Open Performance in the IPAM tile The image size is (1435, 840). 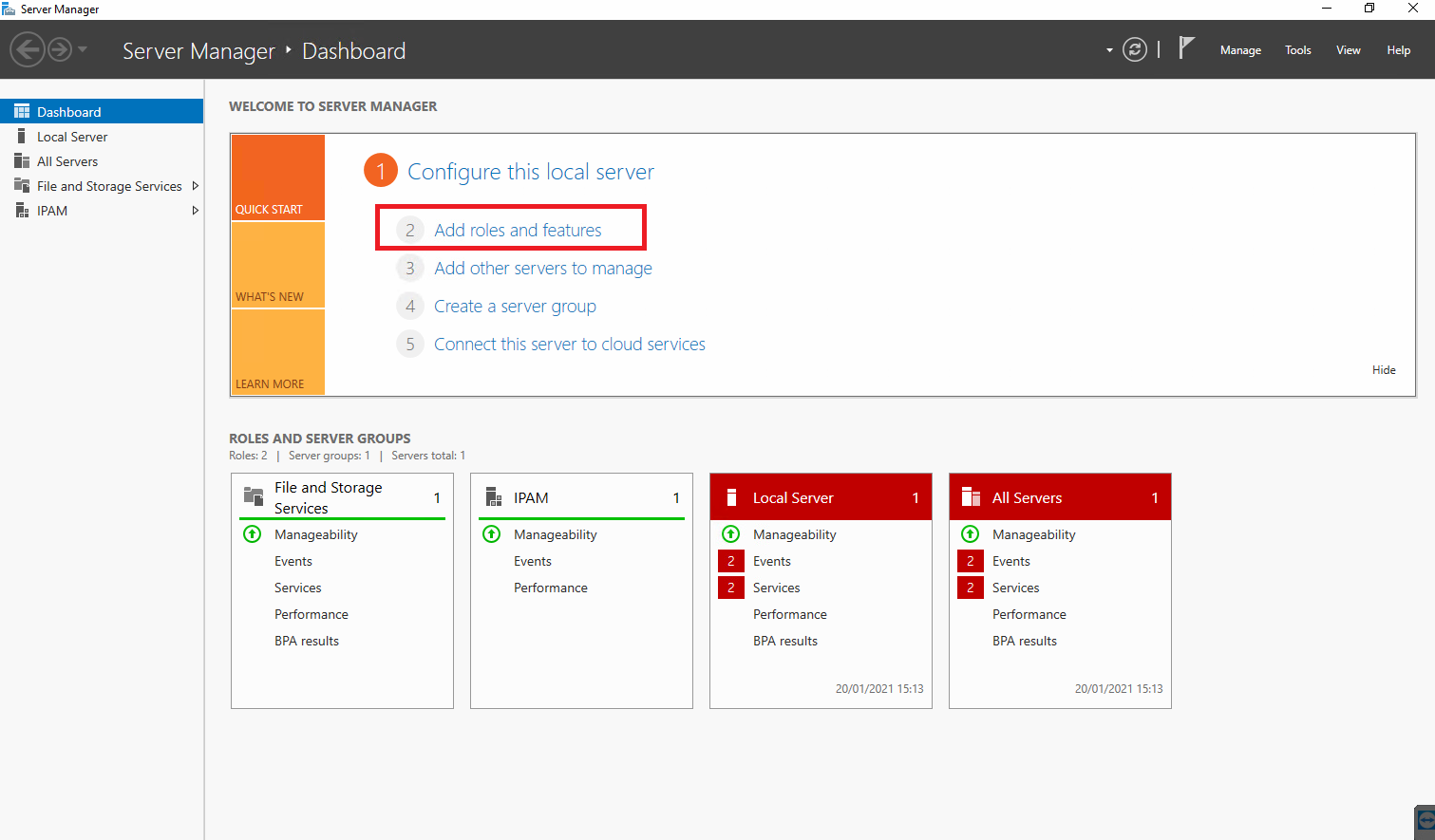point(551,588)
